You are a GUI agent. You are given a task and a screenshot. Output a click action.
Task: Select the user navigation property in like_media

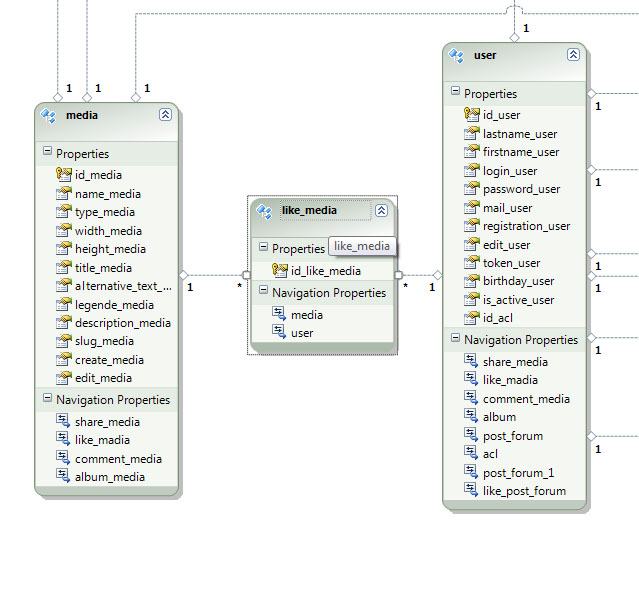click(x=301, y=332)
